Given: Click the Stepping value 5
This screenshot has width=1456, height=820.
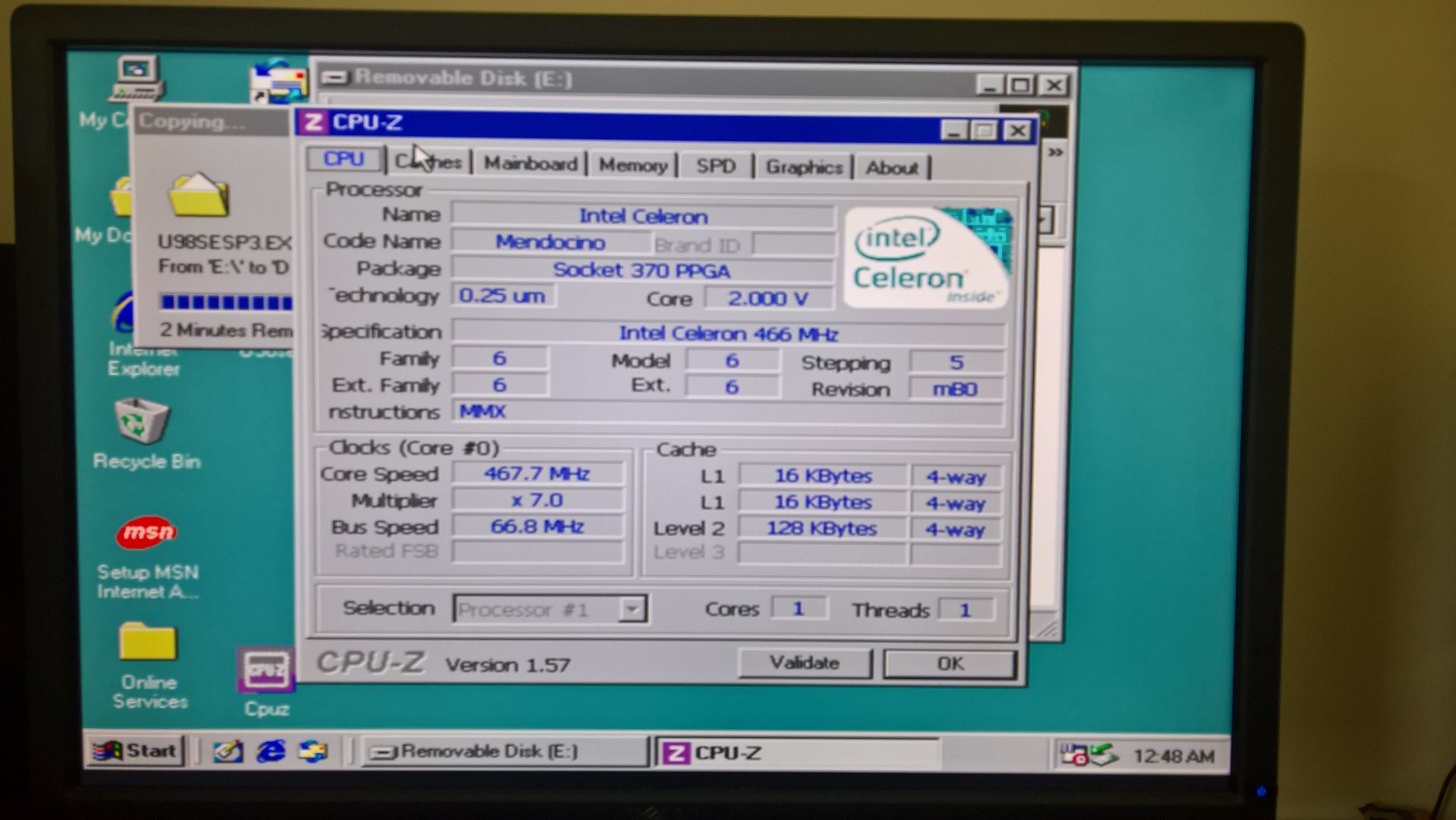Looking at the screenshot, I should [956, 362].
